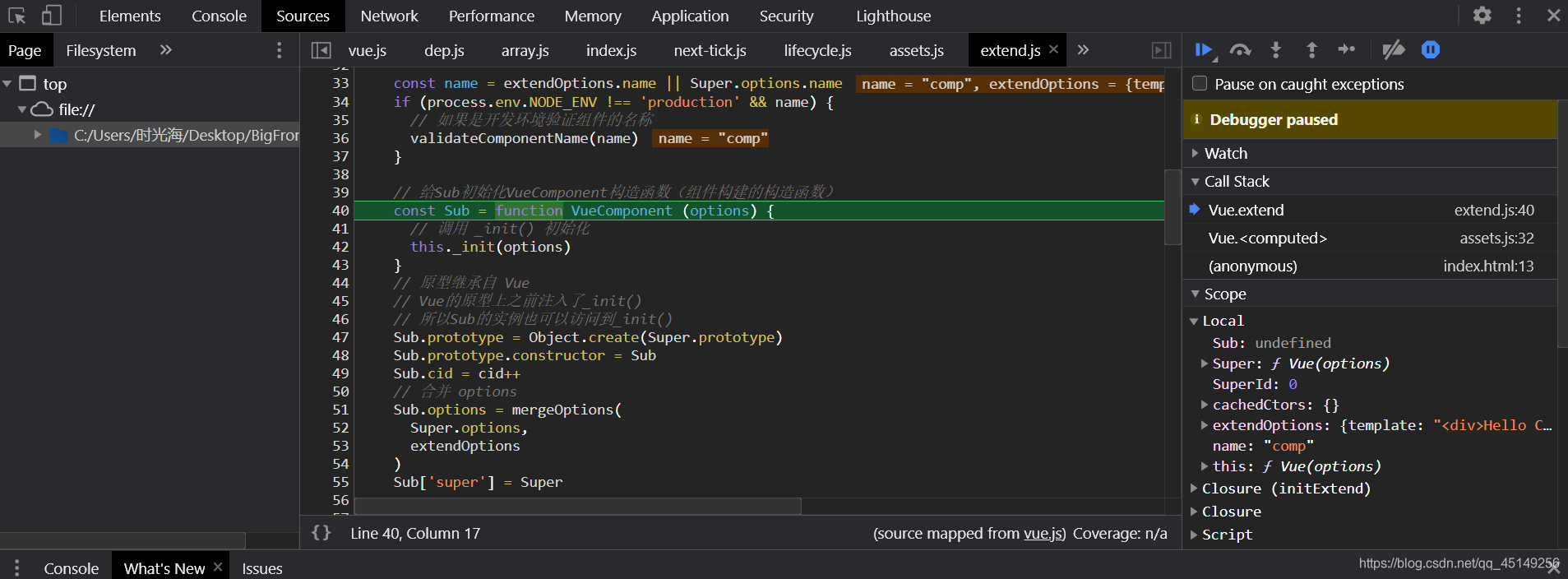Expand the C:/Users folder tree item
Screen dimensions: 1568x579
pyautogui.click(x=38, y=135)
